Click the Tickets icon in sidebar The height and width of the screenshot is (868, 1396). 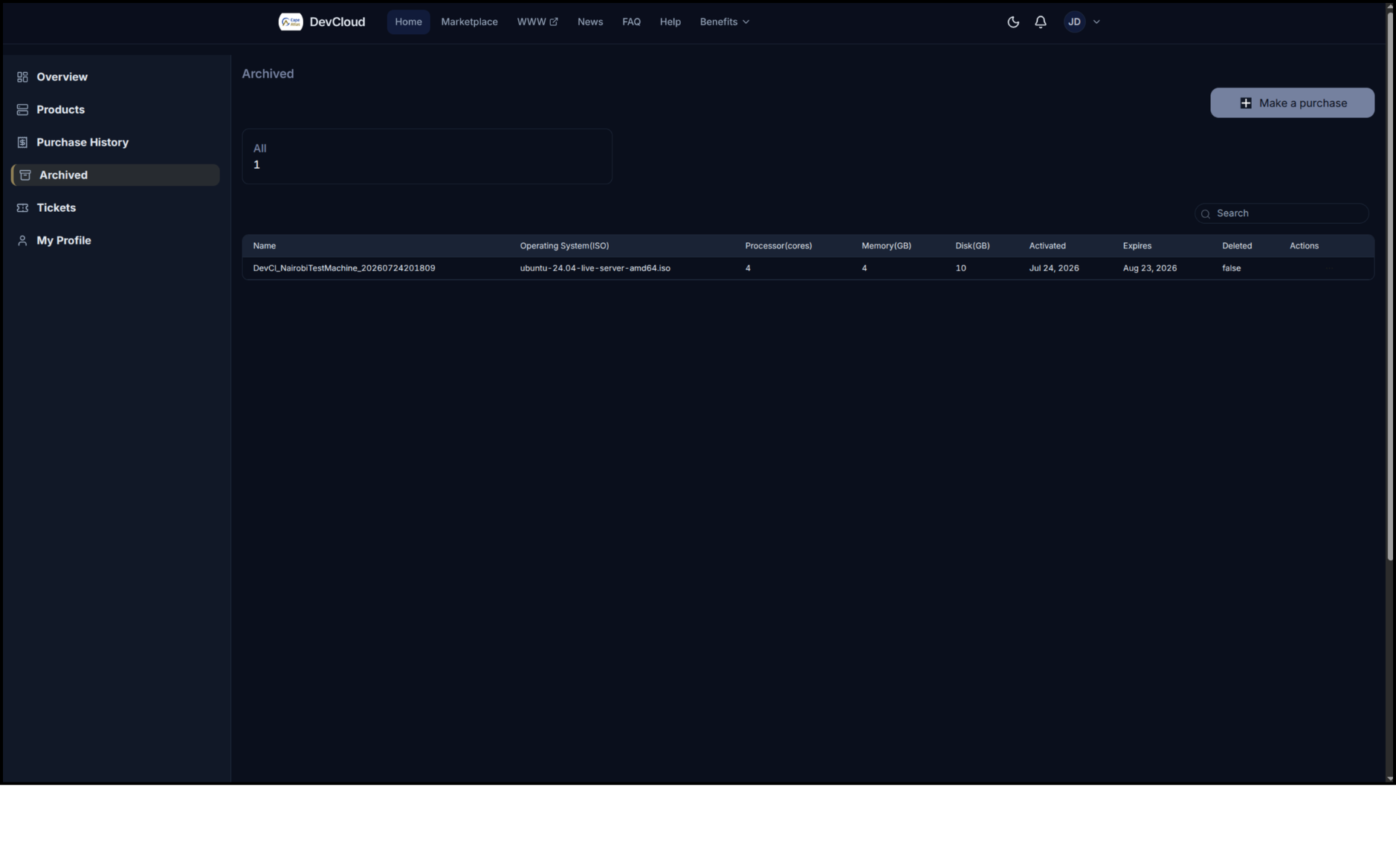pyautogui.click(x=22, y=207)
